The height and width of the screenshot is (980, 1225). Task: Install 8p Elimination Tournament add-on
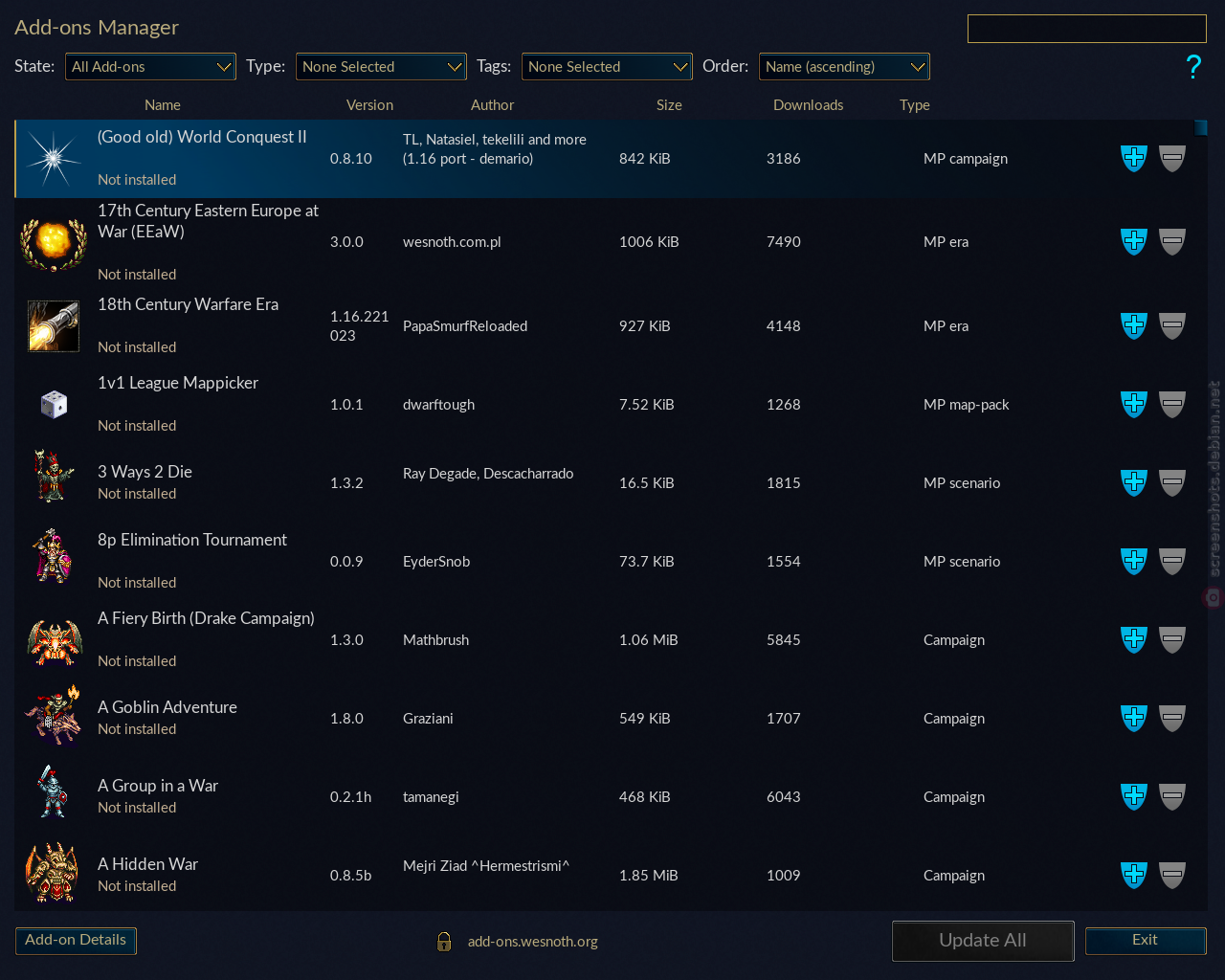point(1134,562)
